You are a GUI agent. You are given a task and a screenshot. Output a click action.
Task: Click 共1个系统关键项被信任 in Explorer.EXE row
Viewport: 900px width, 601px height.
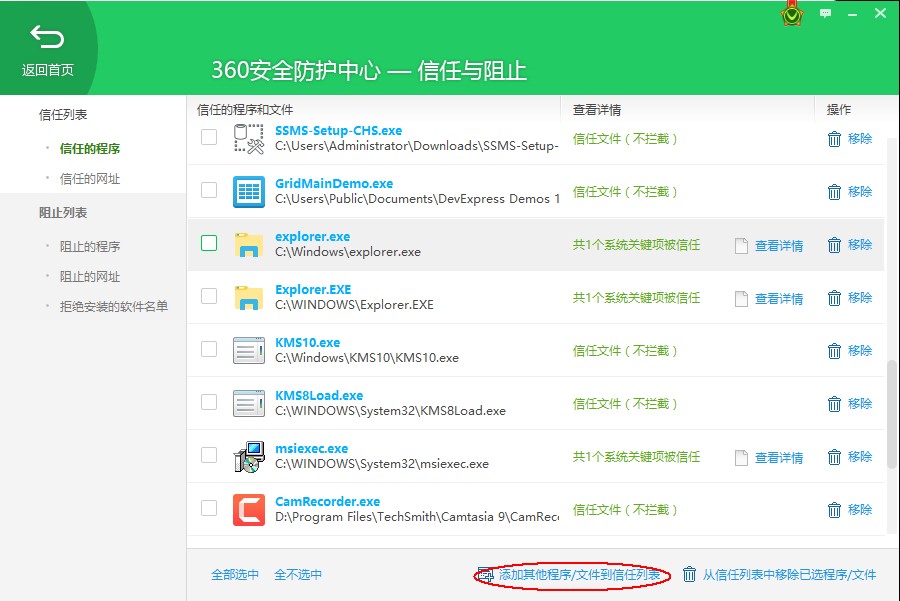636,298
